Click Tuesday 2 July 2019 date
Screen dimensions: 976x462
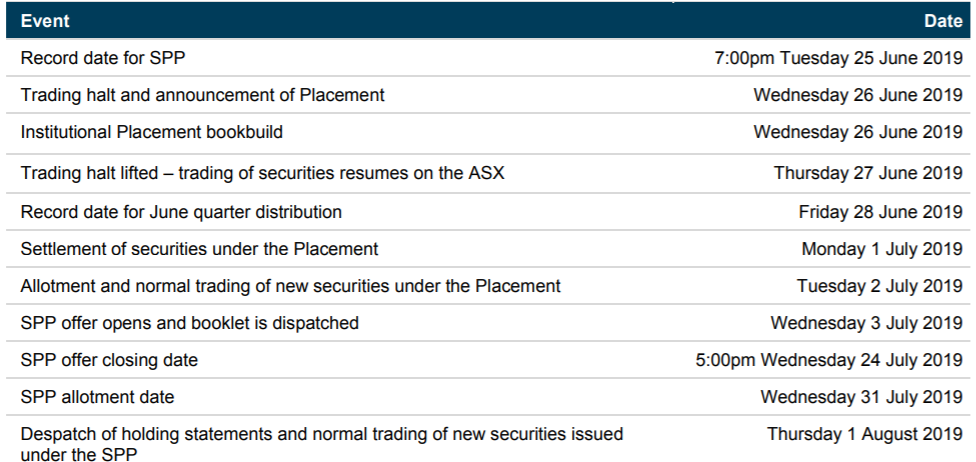point(880,286)
